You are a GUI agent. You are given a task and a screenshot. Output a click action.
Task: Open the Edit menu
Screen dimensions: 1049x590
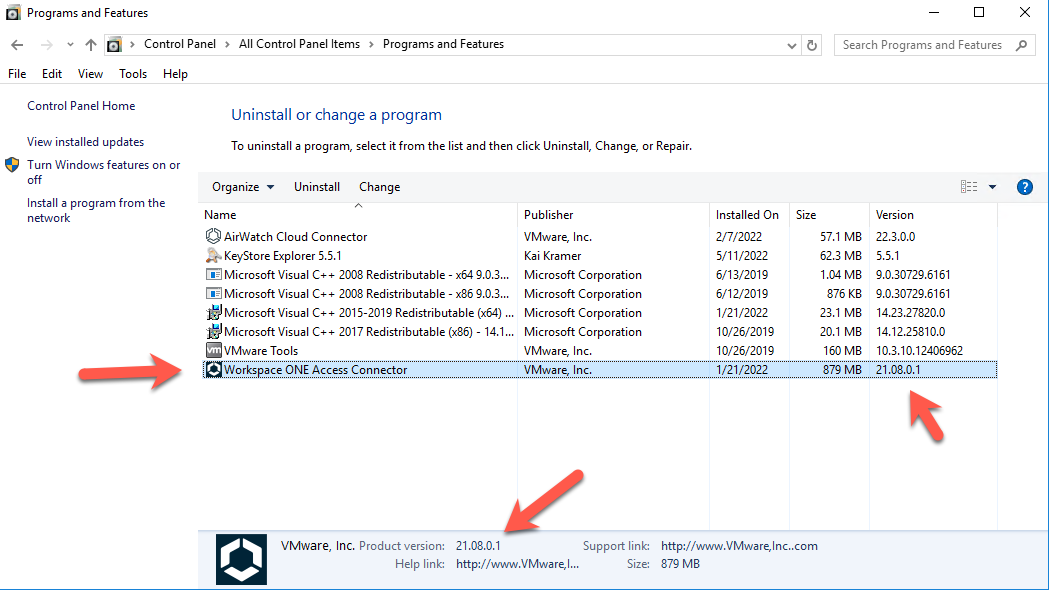(x=52, y=74)
